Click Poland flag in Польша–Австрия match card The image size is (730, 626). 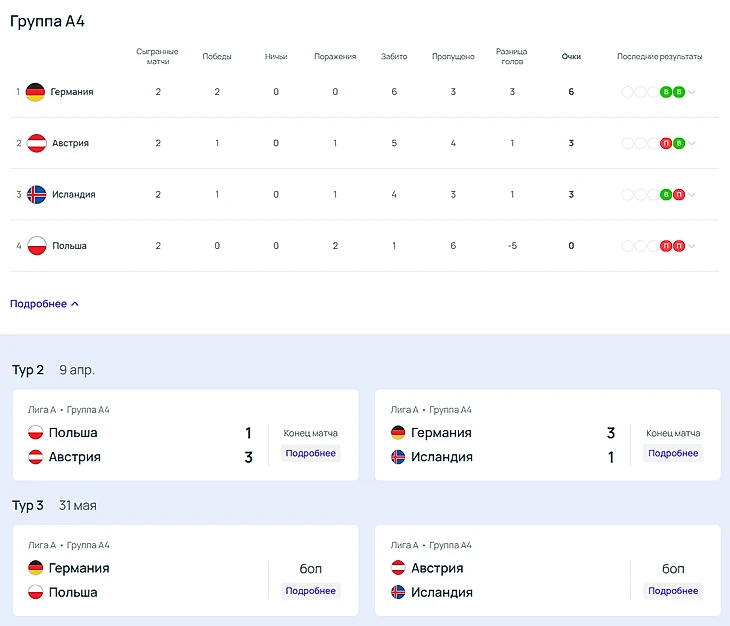[35, 433]
